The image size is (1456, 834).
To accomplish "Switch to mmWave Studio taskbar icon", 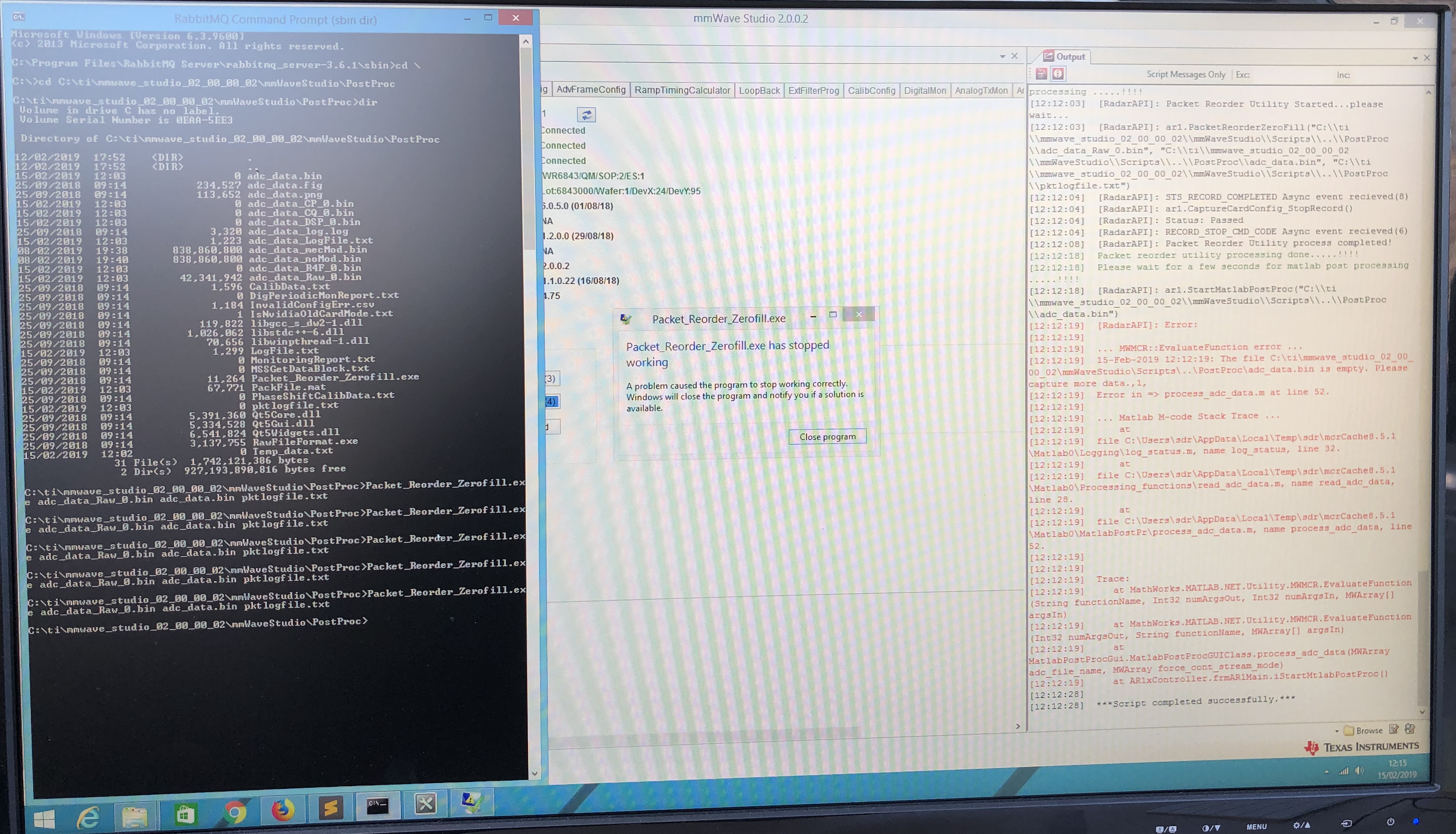I will tap(472, 802).
